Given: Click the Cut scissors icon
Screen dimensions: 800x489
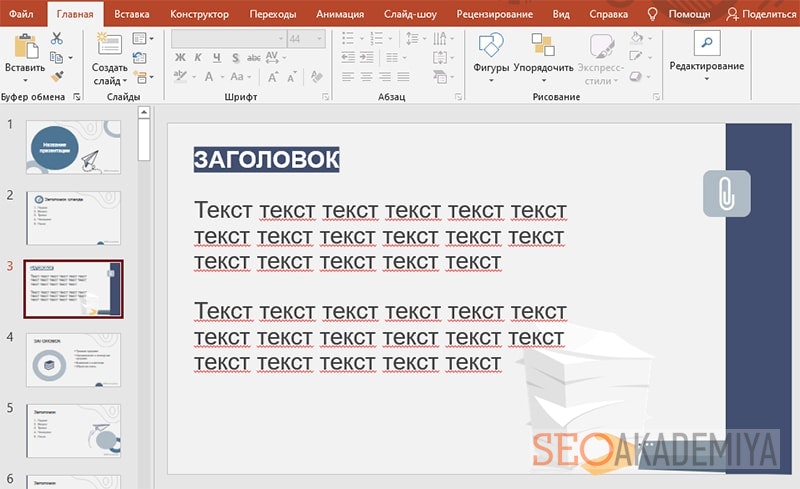Looking at the screenshot, I should (x=57, y=38).
